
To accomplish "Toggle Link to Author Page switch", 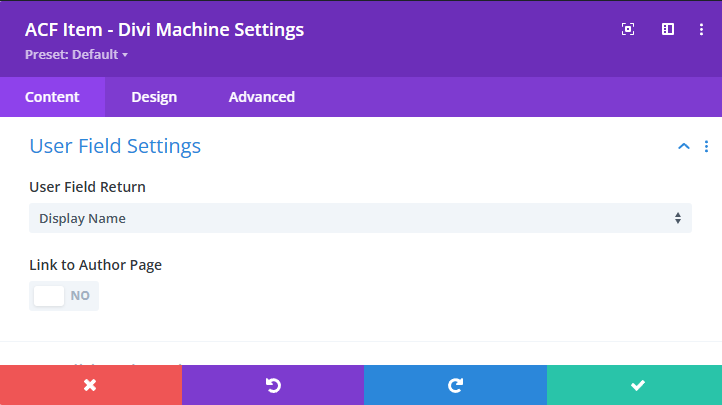I will pyautogui.click(x=64, y=295).
